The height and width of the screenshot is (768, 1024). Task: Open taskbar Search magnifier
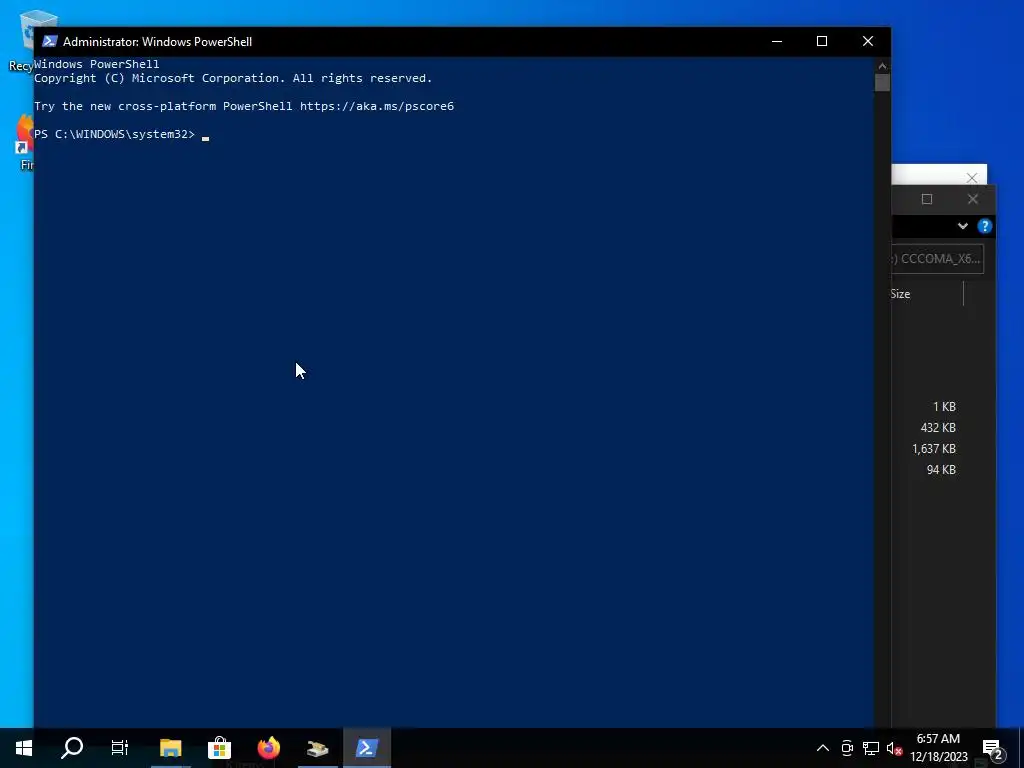[x=72, y=748]
